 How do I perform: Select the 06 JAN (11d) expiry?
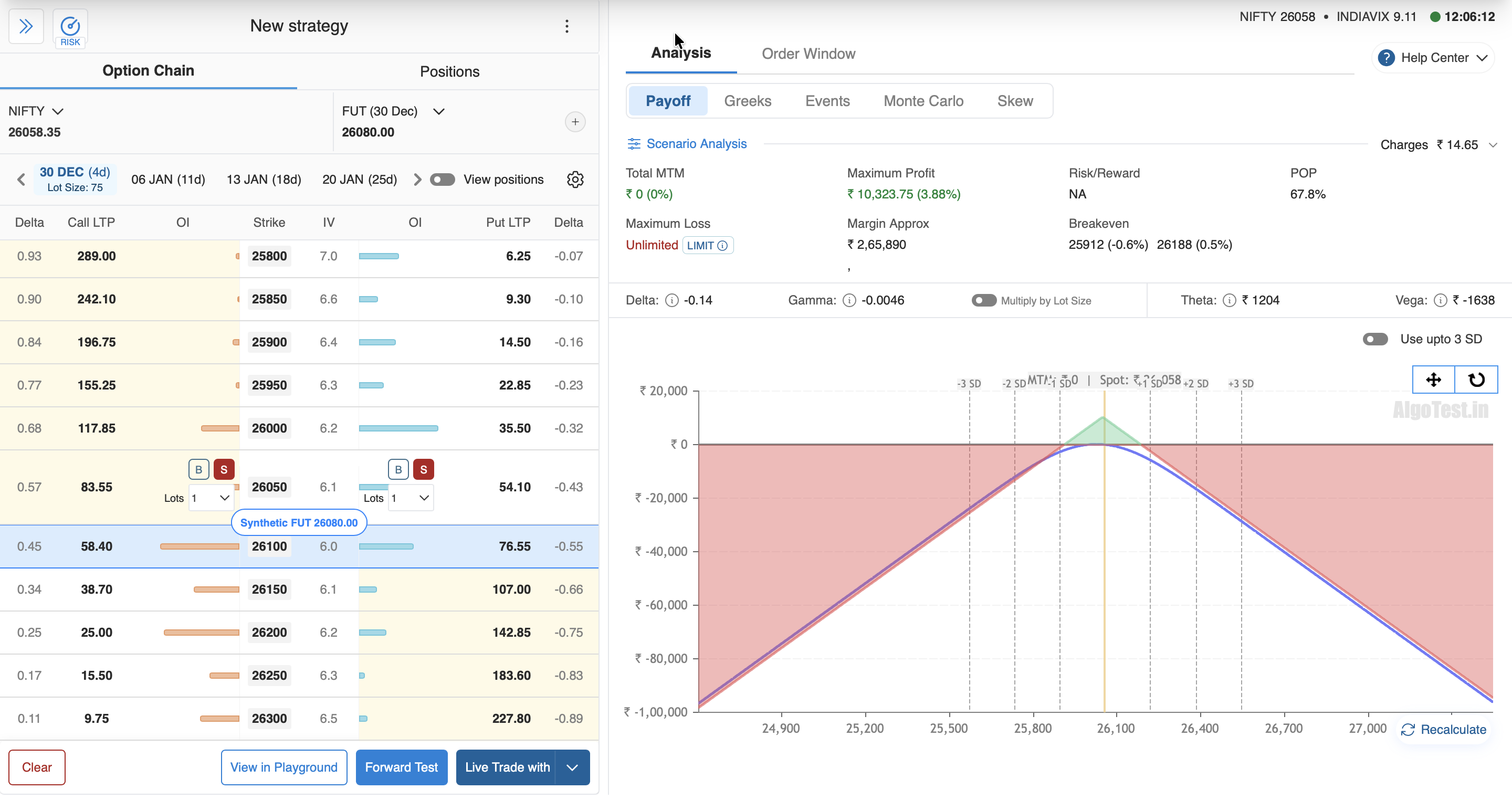[168, 180]
